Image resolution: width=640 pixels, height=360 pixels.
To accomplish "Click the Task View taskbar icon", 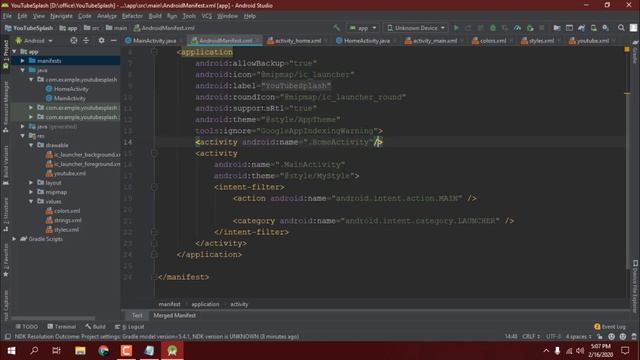I will [x=57, y=351].
